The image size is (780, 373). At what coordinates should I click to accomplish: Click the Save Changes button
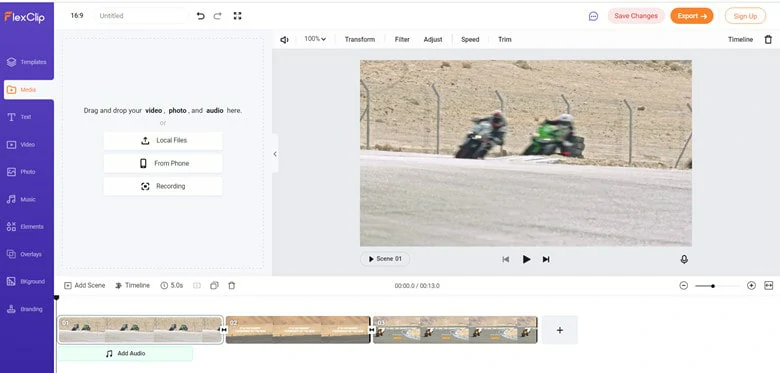click(636, 16)
